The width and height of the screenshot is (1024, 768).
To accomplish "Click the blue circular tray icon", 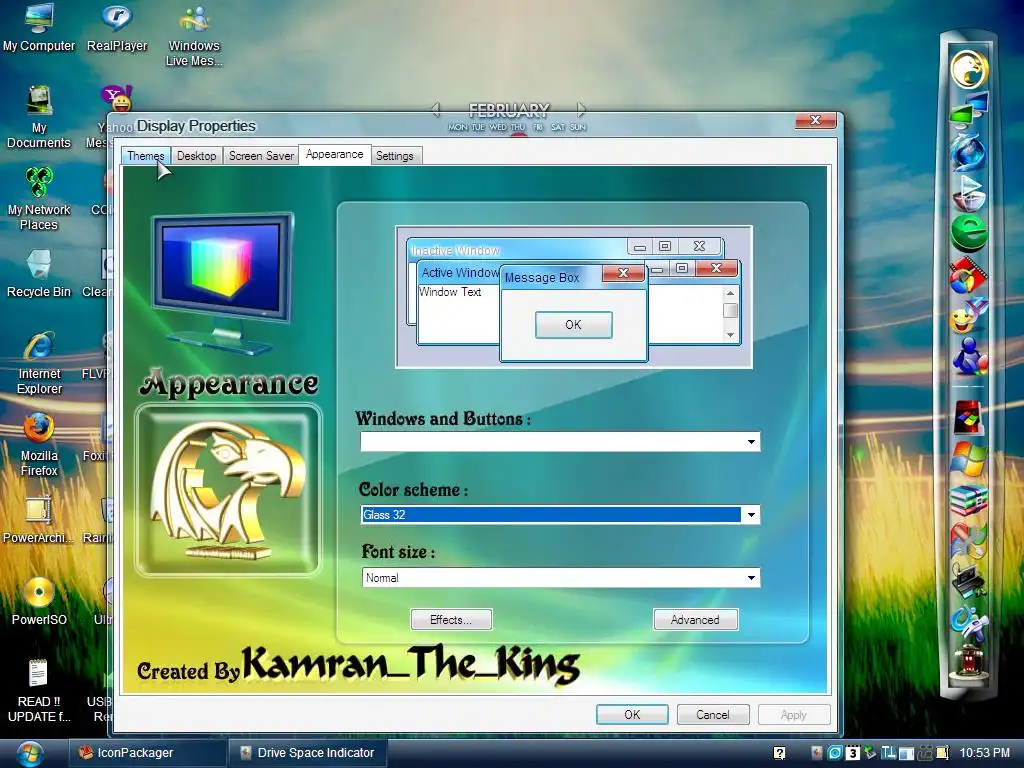I will (x=835, y=753).
